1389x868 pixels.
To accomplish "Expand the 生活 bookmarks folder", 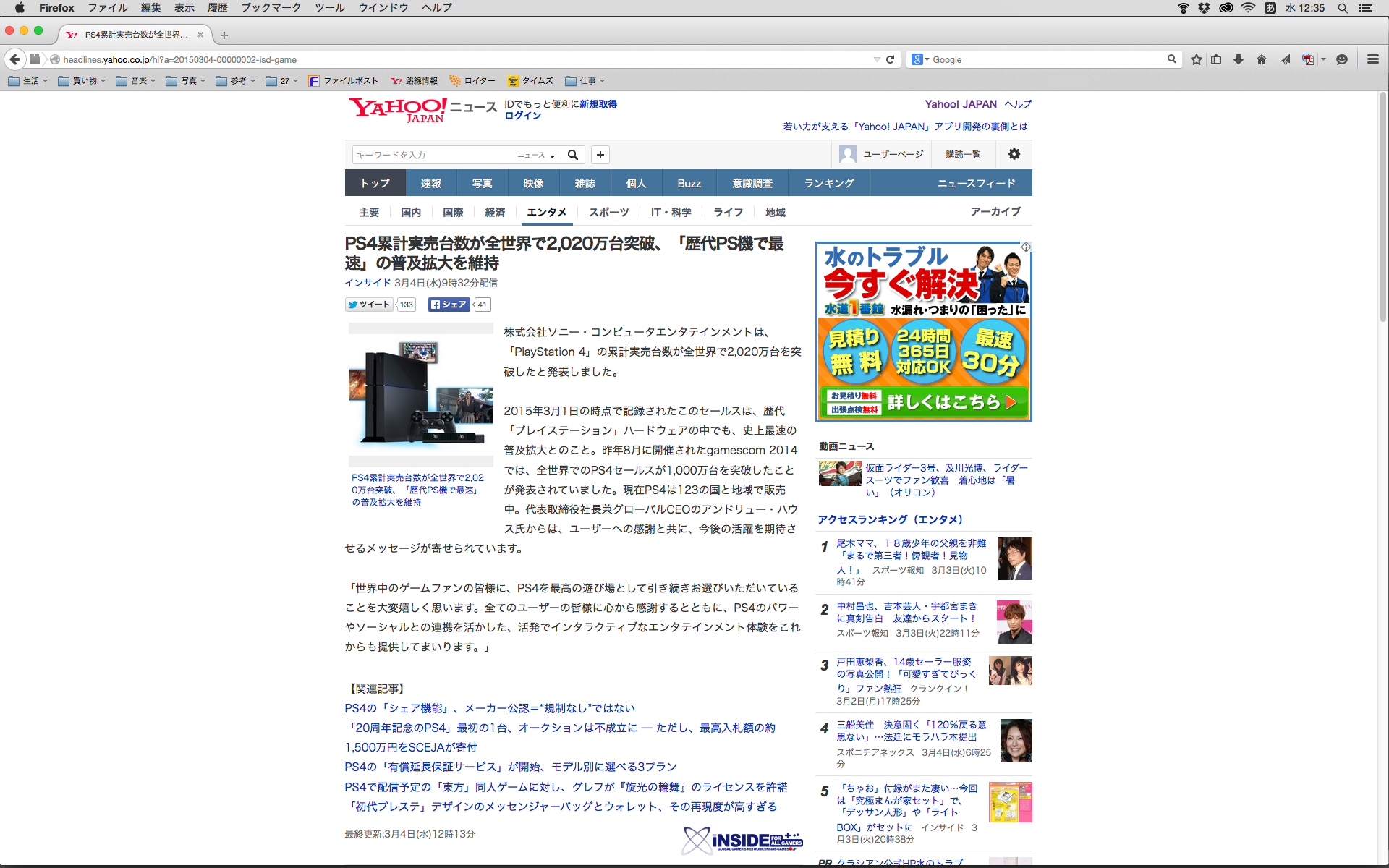I will click(28, 81).
